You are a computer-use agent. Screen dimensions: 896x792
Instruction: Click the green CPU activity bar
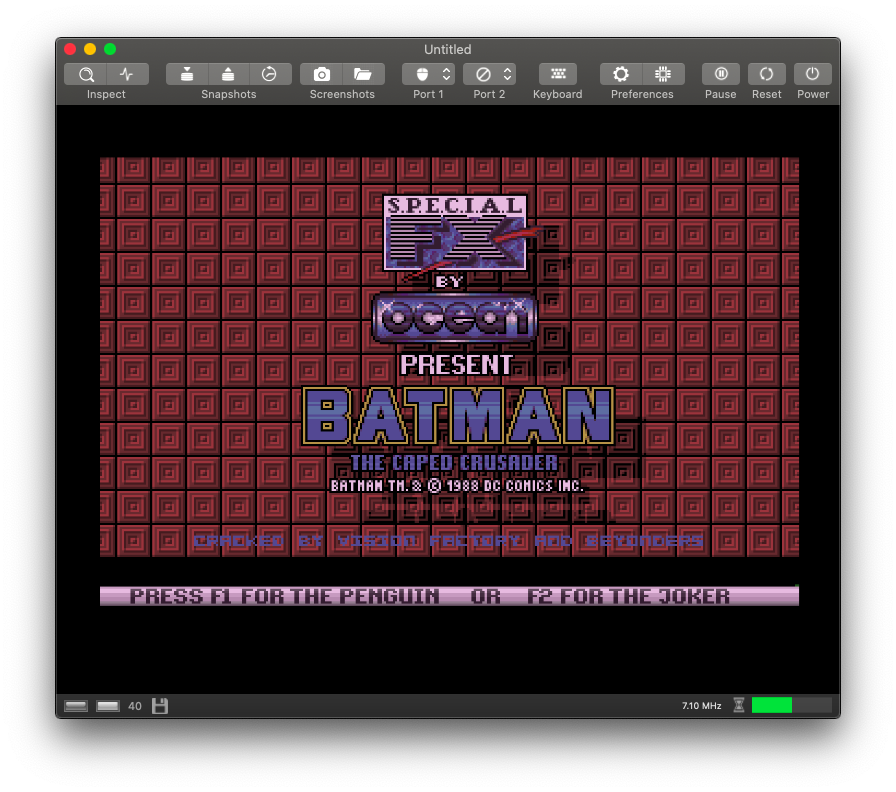(x=772, y=705)
